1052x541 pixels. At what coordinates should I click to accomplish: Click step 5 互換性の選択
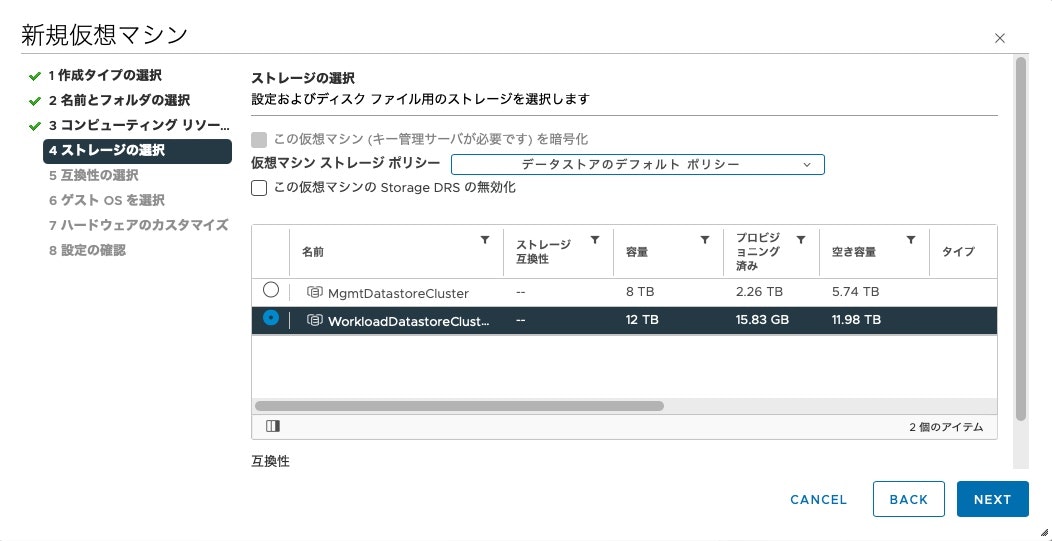coord(93,176)
